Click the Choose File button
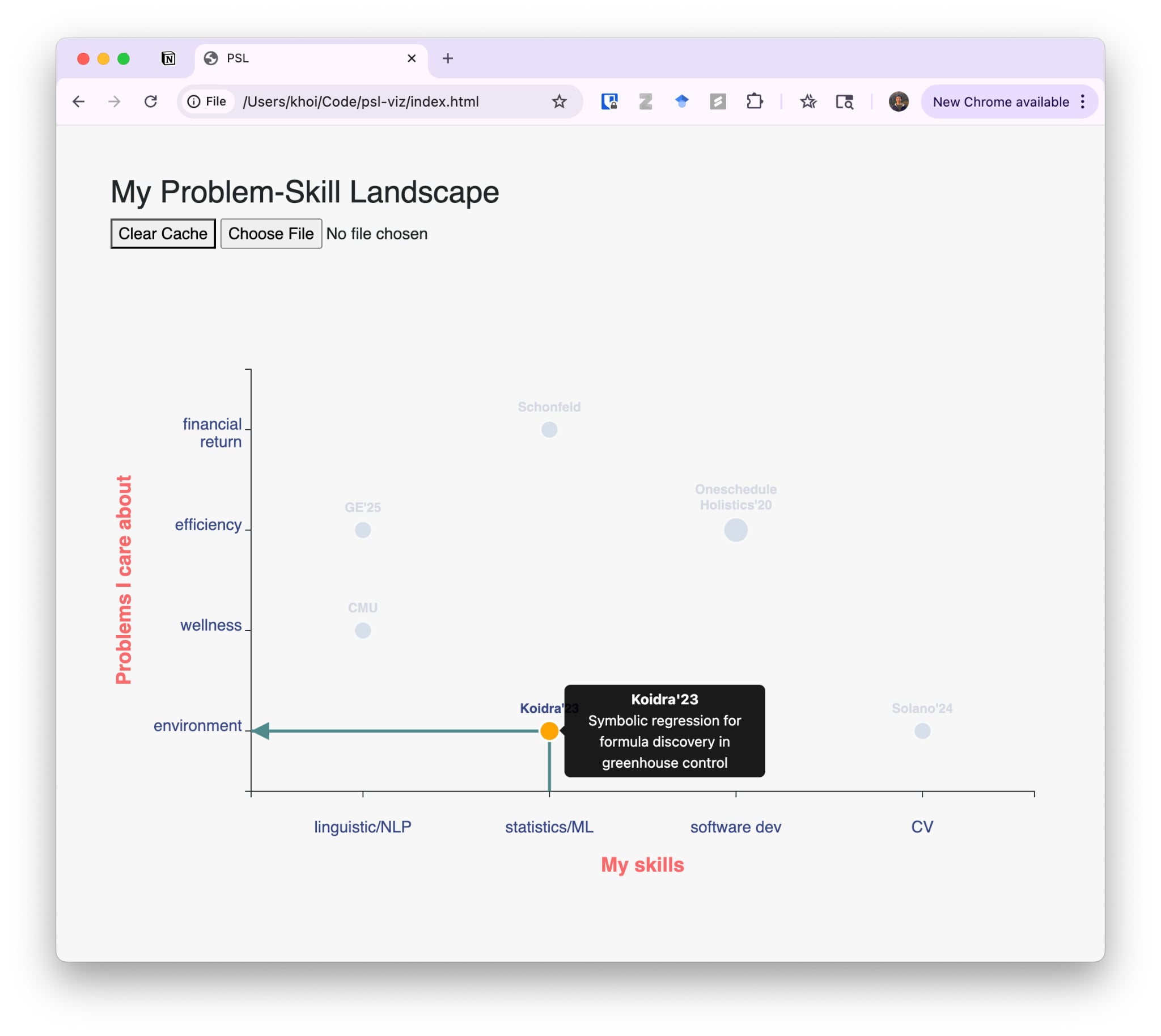This screenshot has width=1161, height=1036. [x=271, y=234]
